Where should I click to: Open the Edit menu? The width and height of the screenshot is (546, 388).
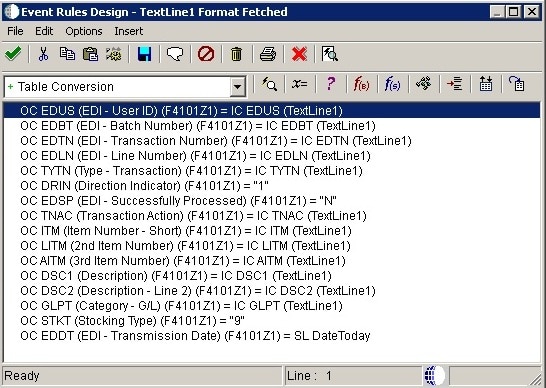coord(44,31)
